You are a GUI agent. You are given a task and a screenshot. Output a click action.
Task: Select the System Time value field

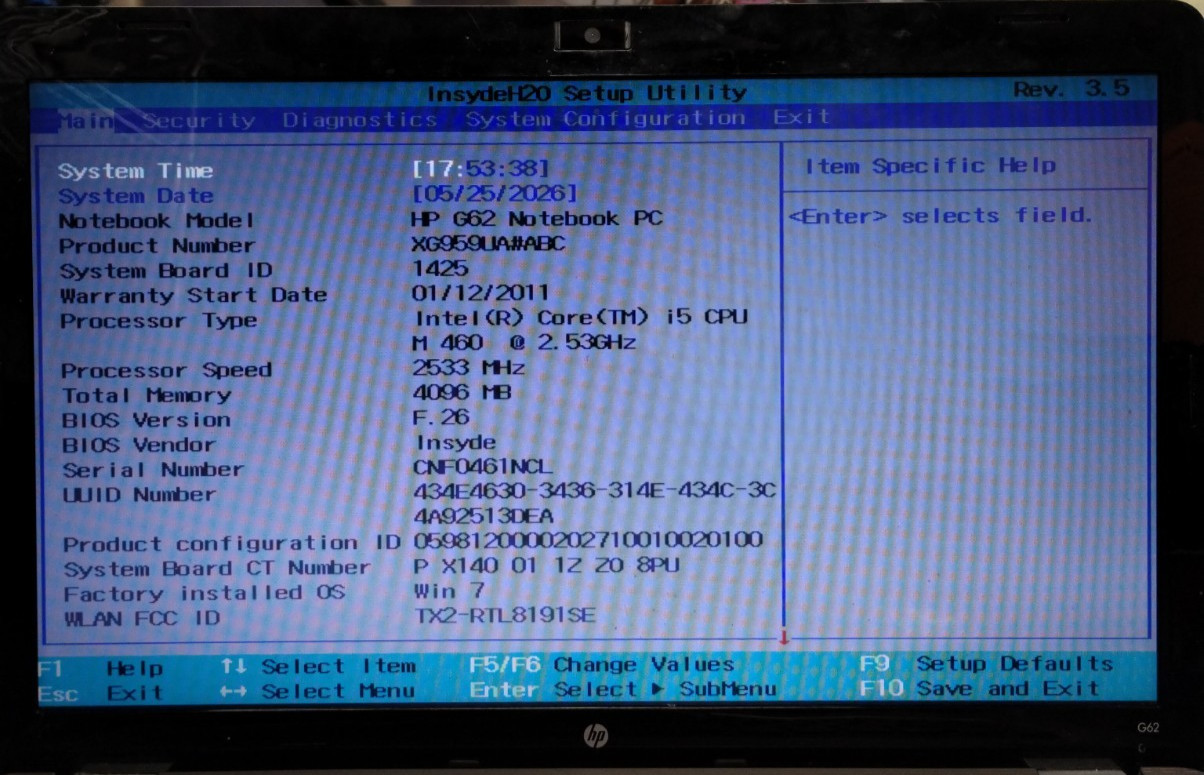pos(481,169)
